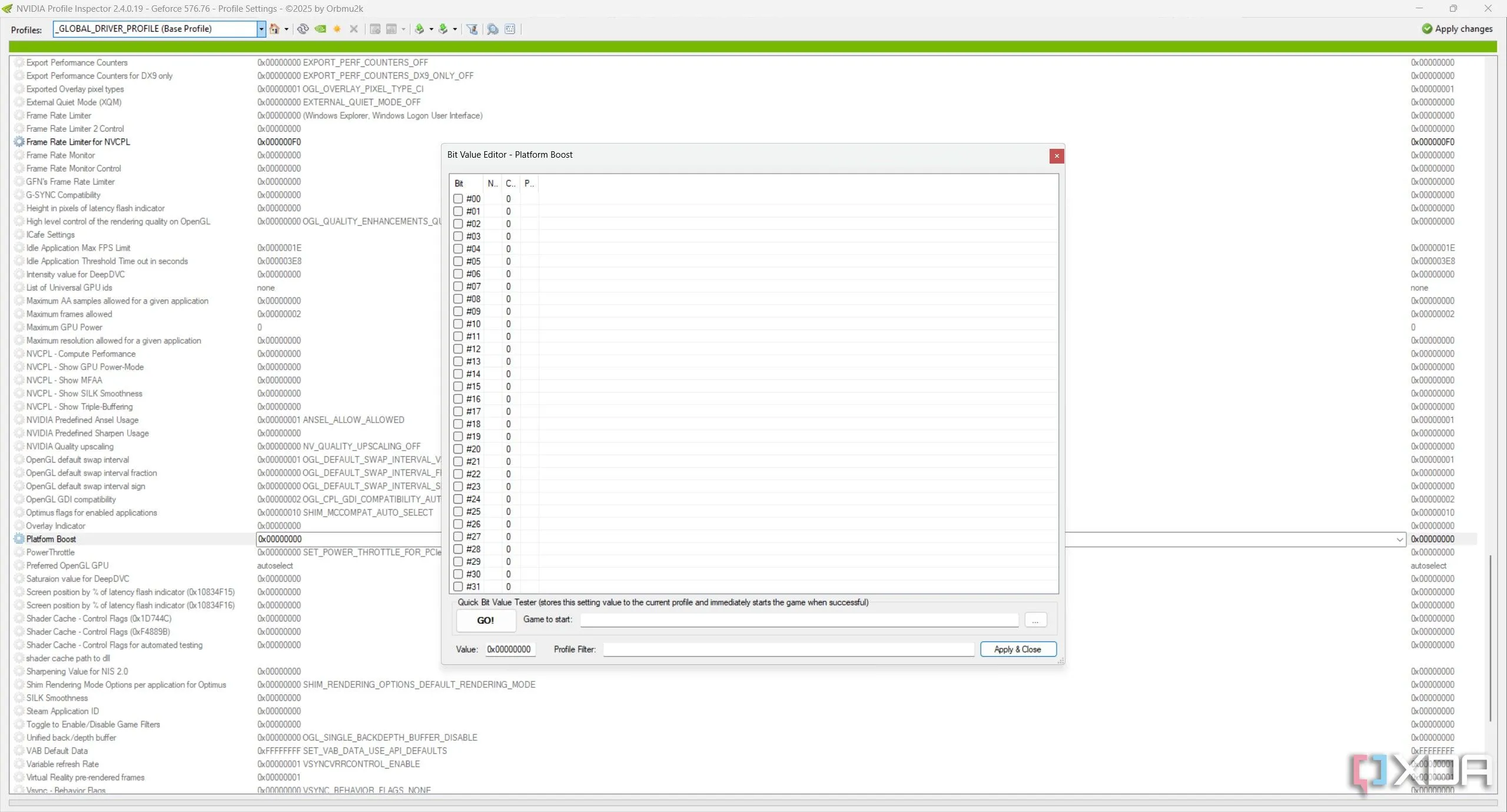Image resolution: width=1507 pixels, height=812 pixels.
Task: Click the magnifier scan profiles icon
Action: click(x=493, y=29)
